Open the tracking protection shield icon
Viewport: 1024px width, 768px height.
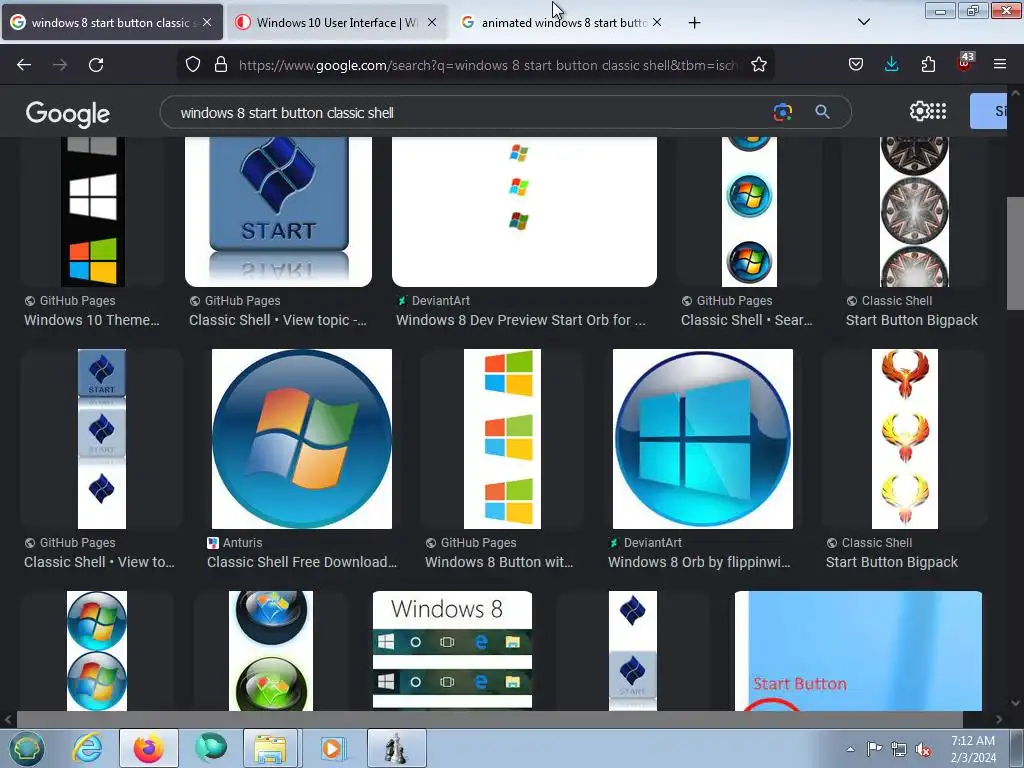pyautogui.click(x=193, y=65)
